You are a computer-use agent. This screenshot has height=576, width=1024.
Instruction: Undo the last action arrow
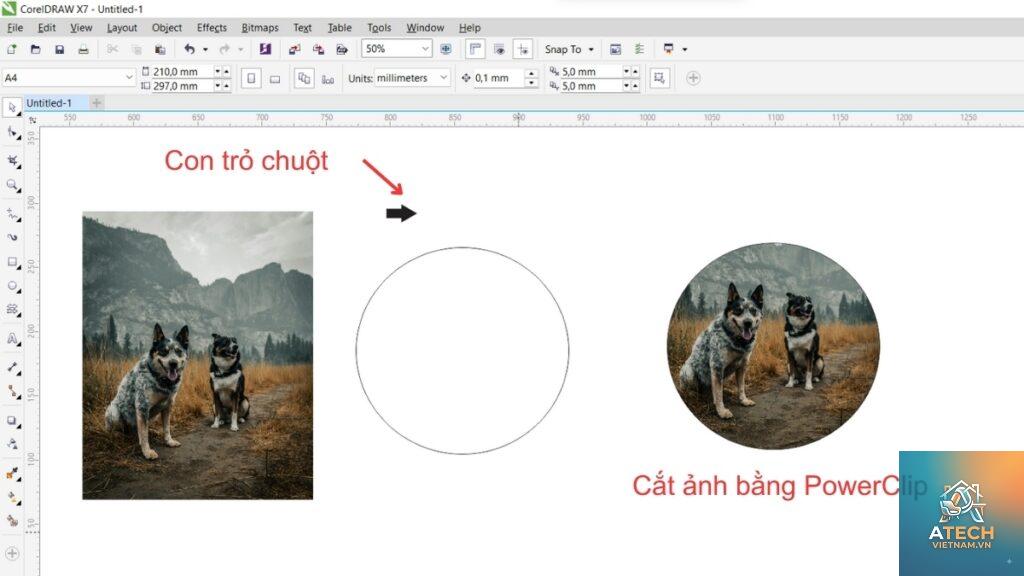pyautogui.click(x=189, y=49)
